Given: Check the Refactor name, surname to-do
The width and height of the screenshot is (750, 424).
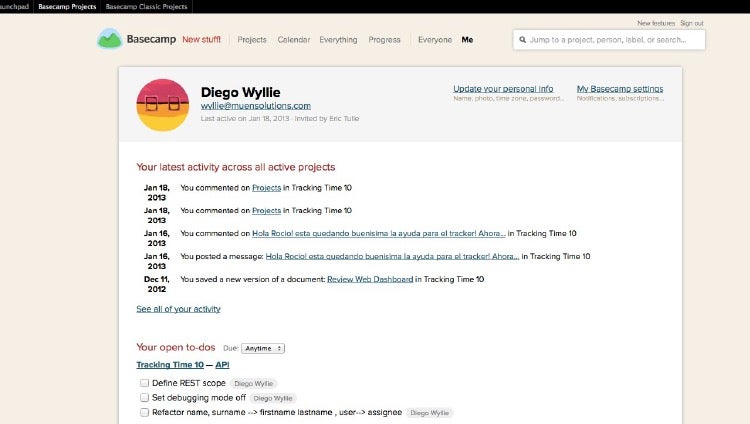Looking at the screenshot, I should tap(144, 412).
